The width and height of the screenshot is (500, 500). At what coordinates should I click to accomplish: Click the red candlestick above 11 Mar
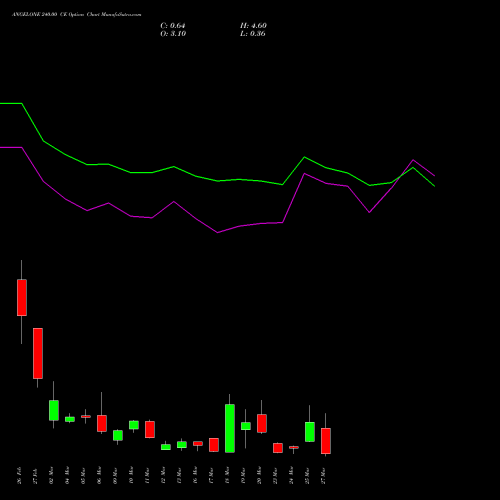pos(150,429)
